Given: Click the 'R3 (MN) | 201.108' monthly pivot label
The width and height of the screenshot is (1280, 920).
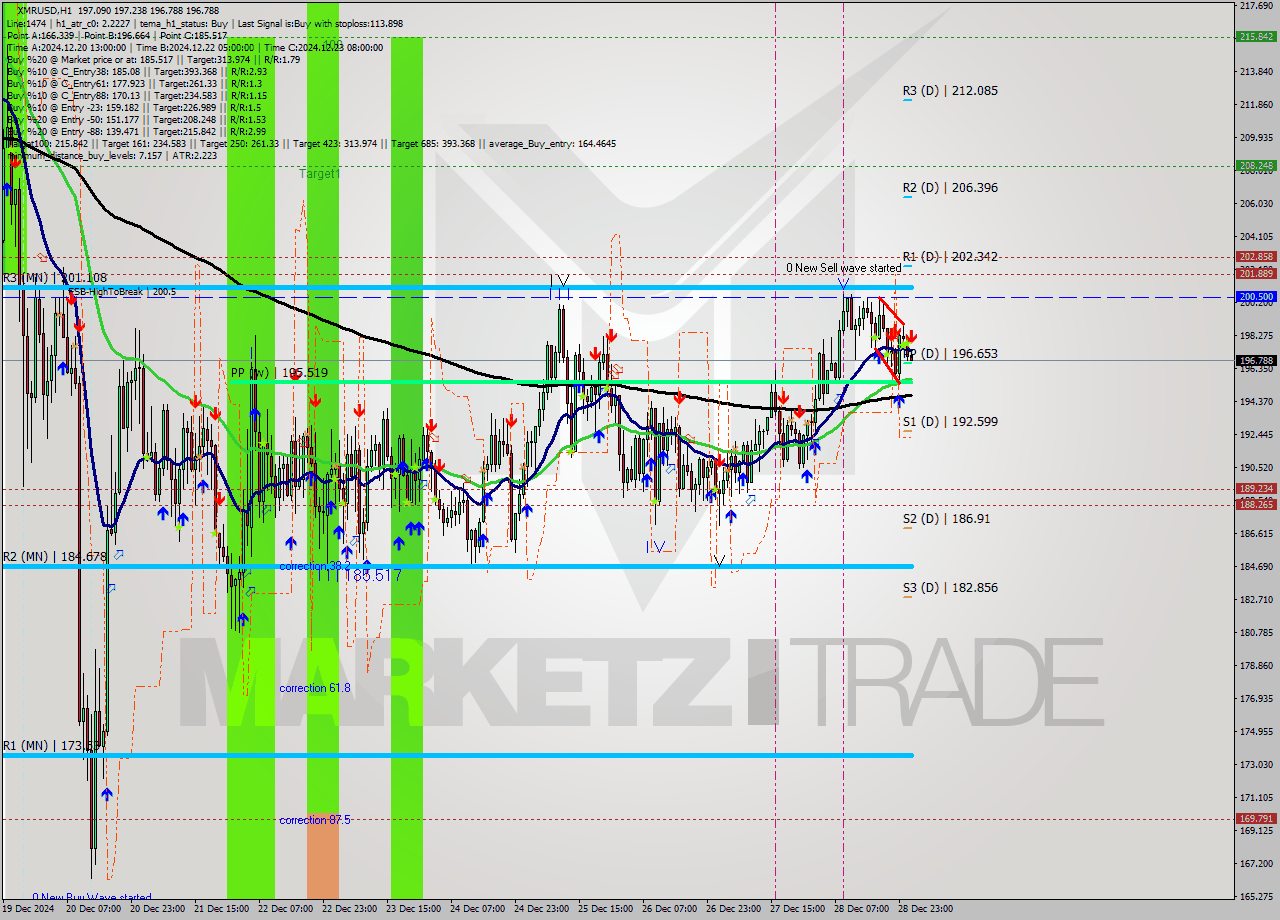Looking at the screenshot, I should coord(55,278).
